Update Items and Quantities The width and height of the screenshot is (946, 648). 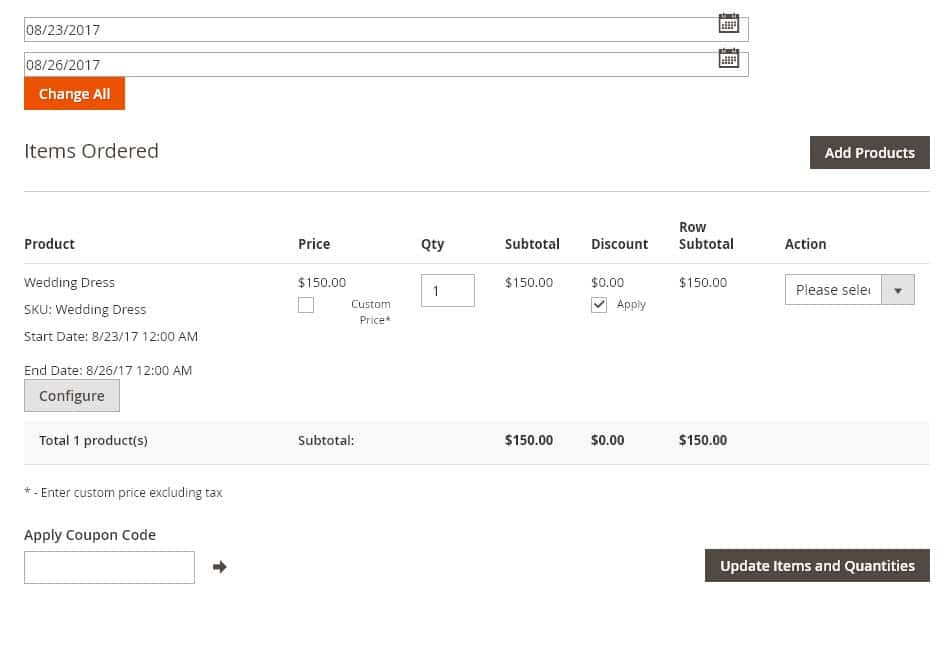(817, 565)
